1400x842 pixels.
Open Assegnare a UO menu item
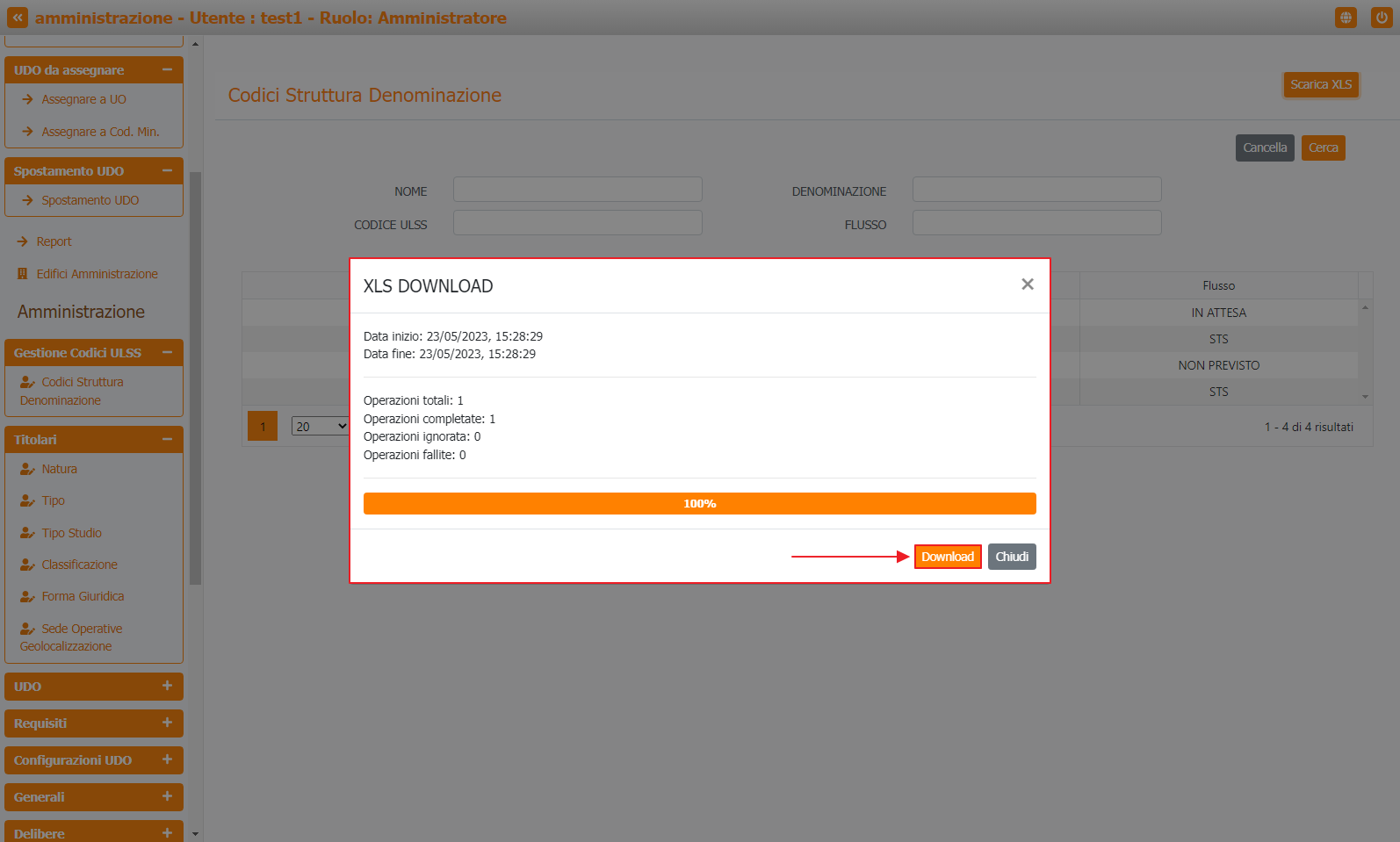pyautogui.click(x=83, y=99)
